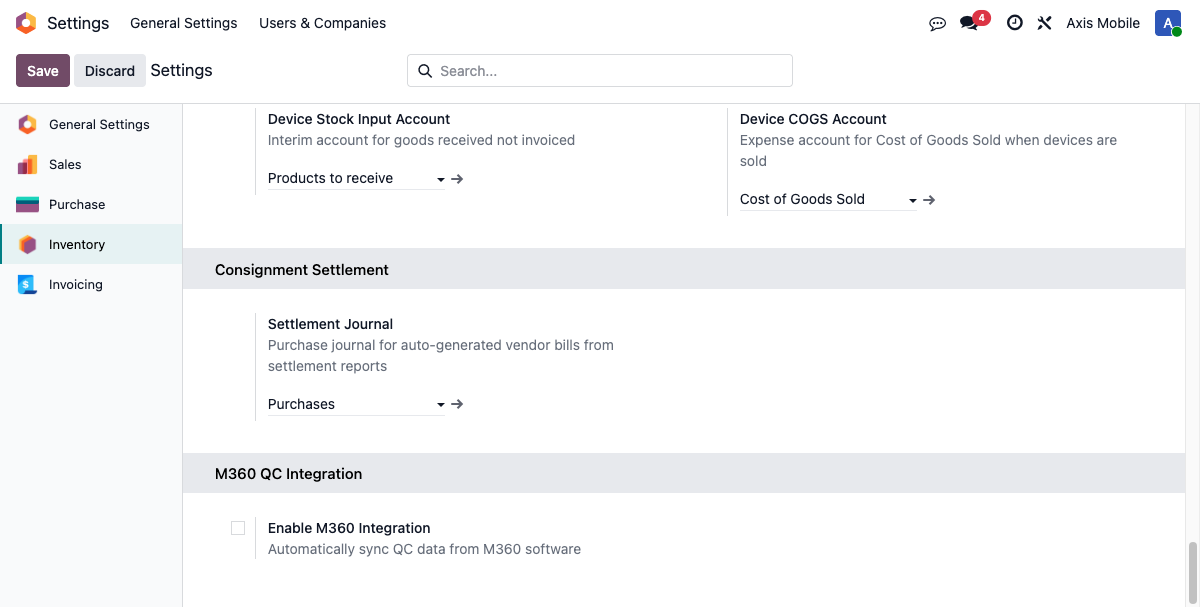
Task: Select Invoicing in the sidebar
Action: click(x=76, y=285)
